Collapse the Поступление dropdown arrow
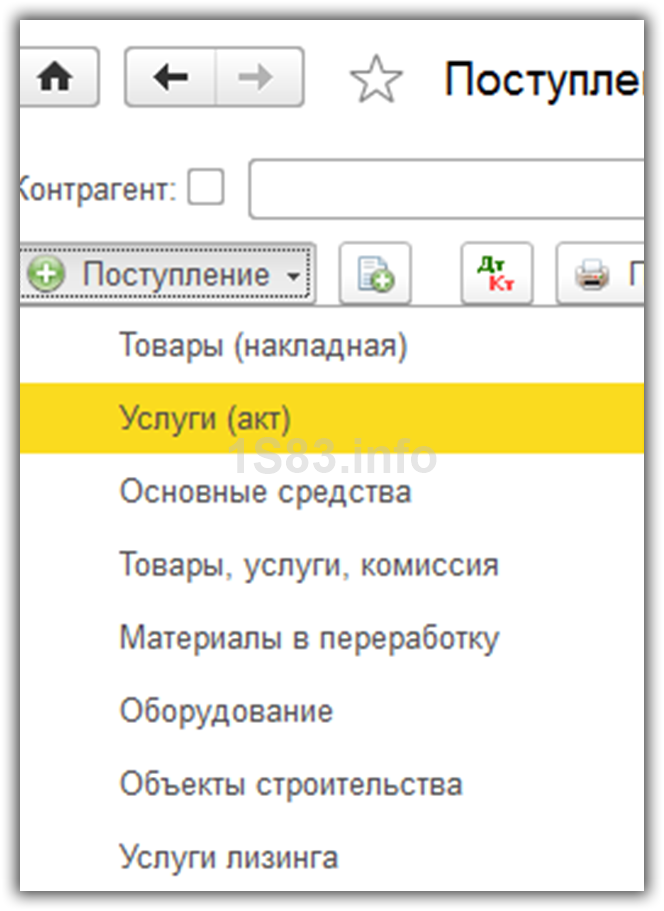This screenshot has height=911, width=664. (x=295, y=276)
